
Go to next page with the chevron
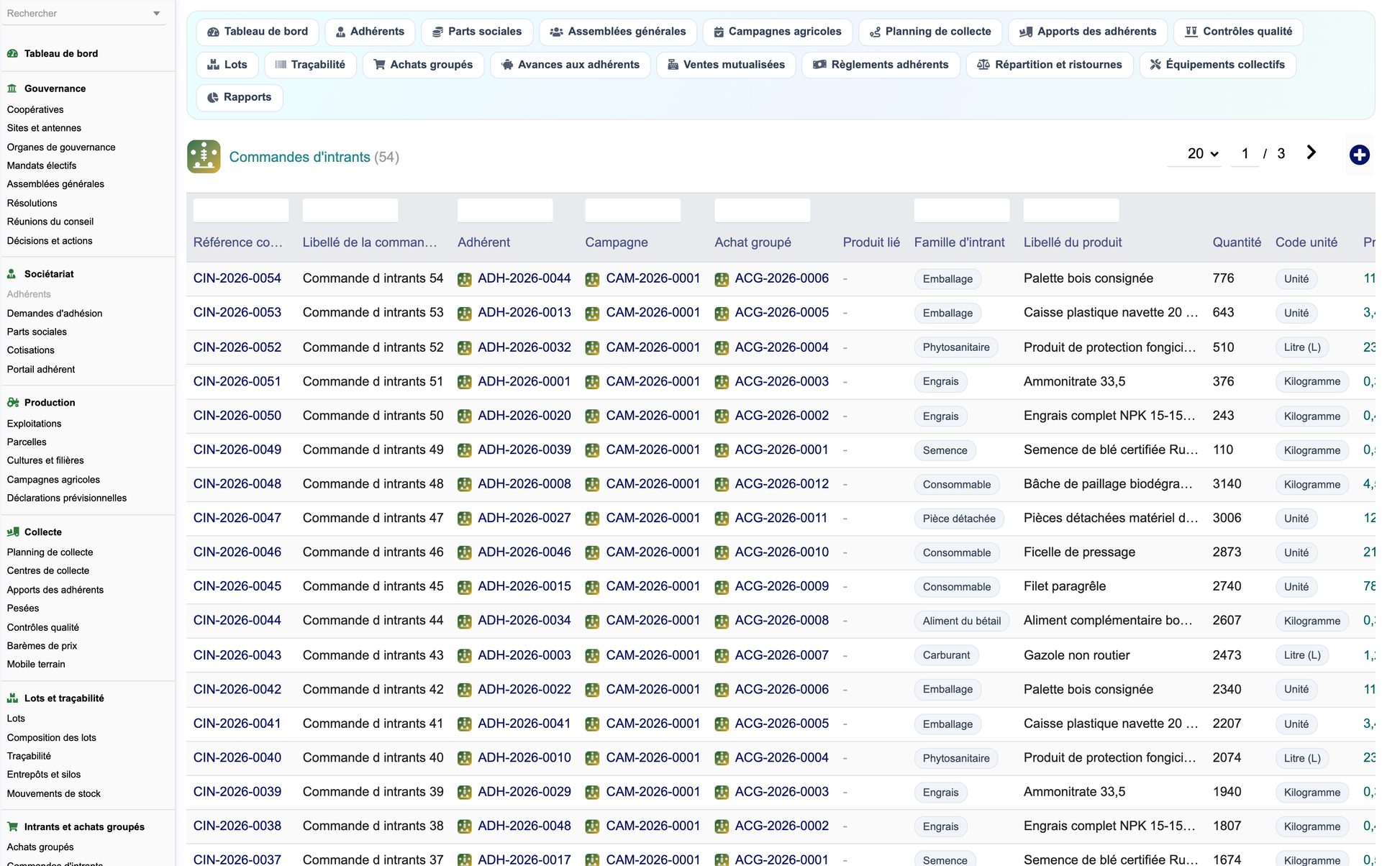[1311, 152]
